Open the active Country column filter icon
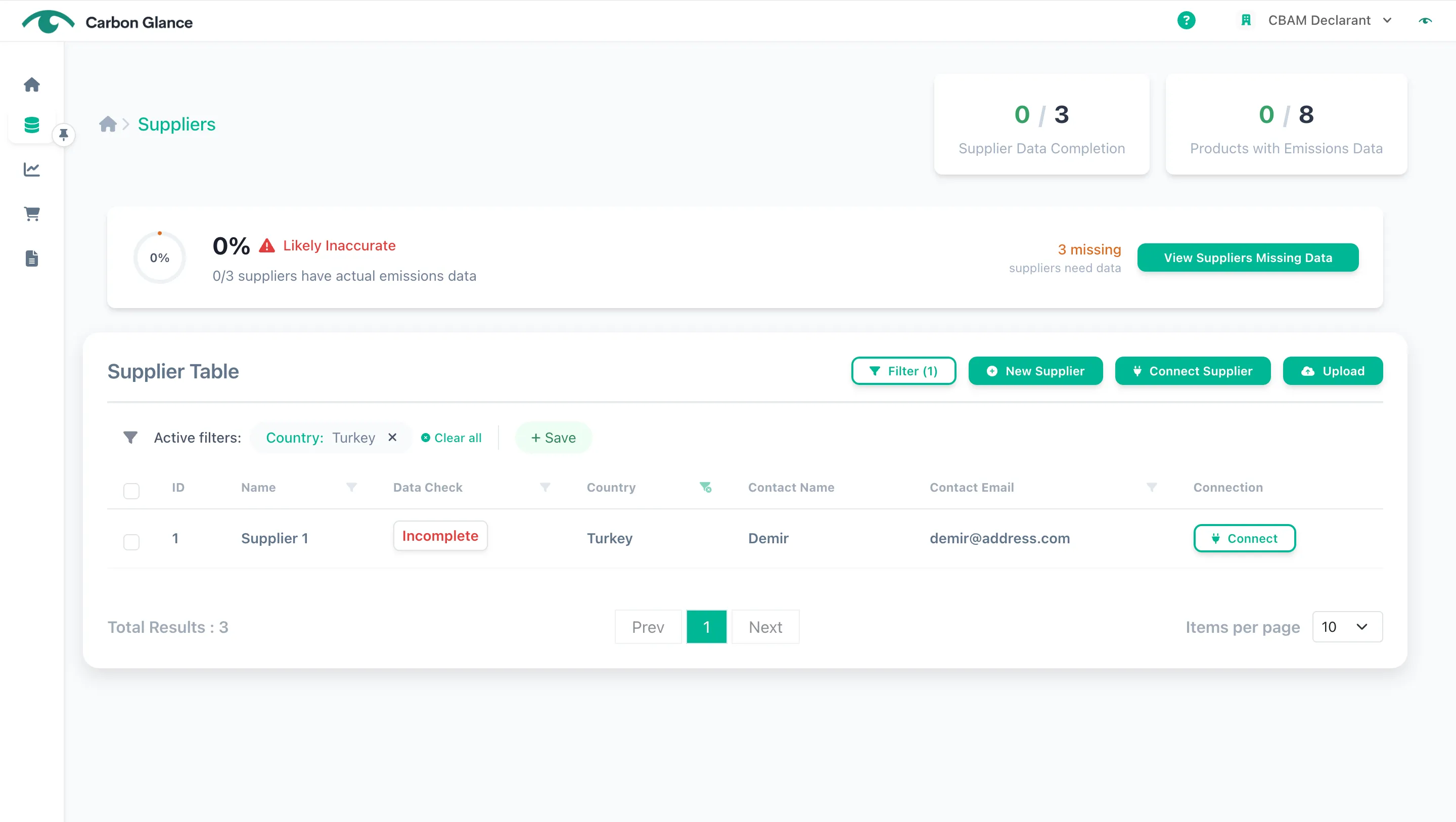1456x822 pixels. pos(705,487)
